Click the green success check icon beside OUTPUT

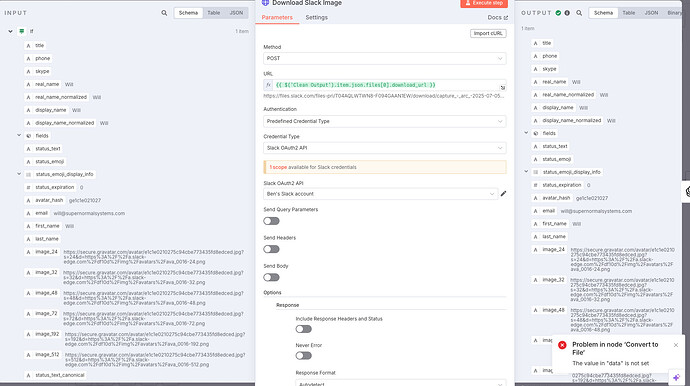tap(558, 13)
